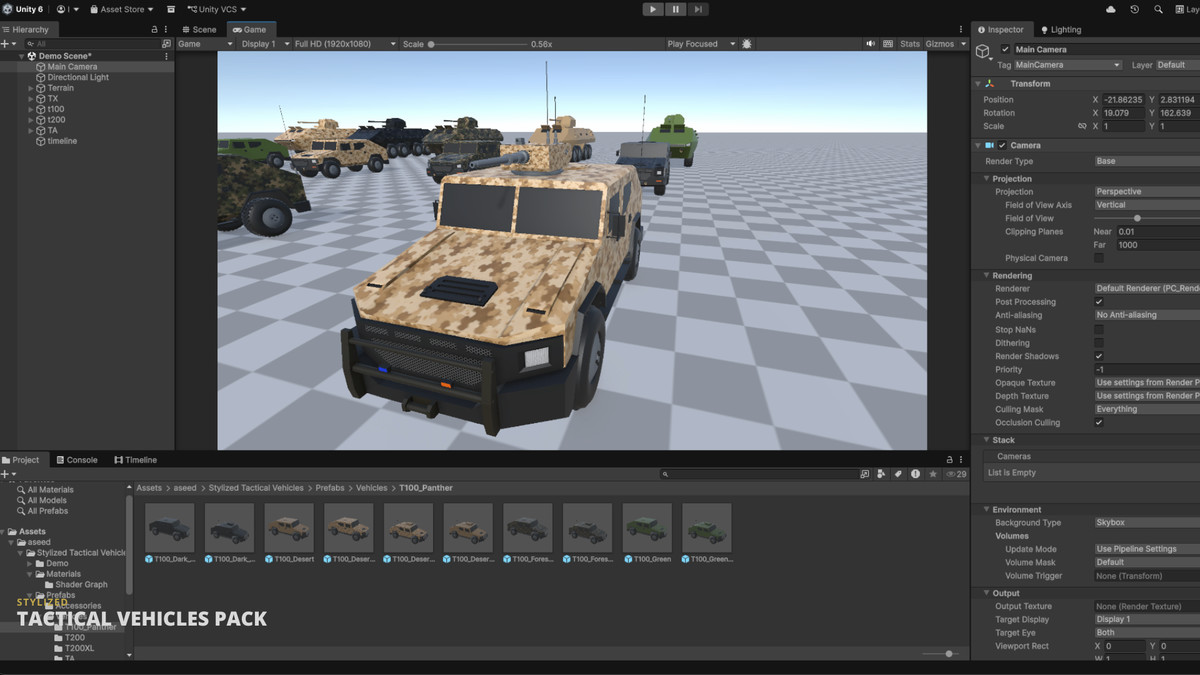Open the Background Type Skybox dropdown
The height and width of the screenshot is (675, 1200).
1147,523
